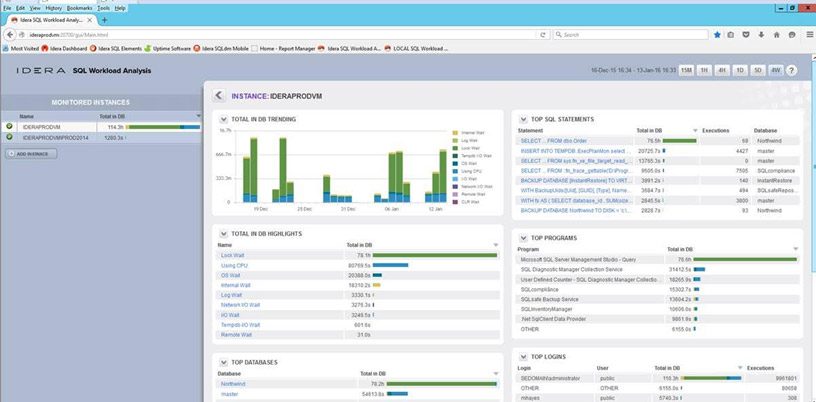Open the help question mark icon

coord(791,70)
